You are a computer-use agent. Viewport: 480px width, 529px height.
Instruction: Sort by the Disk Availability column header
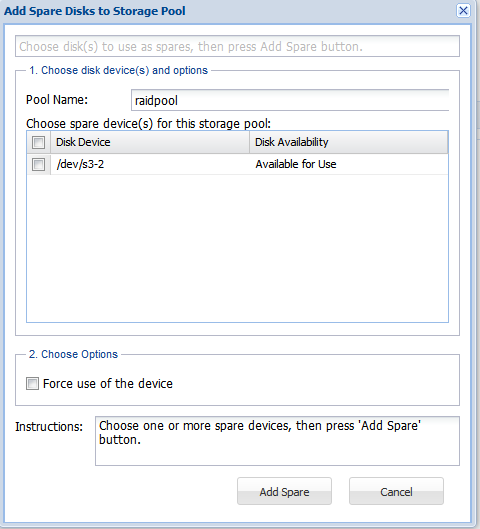(349, 142)
